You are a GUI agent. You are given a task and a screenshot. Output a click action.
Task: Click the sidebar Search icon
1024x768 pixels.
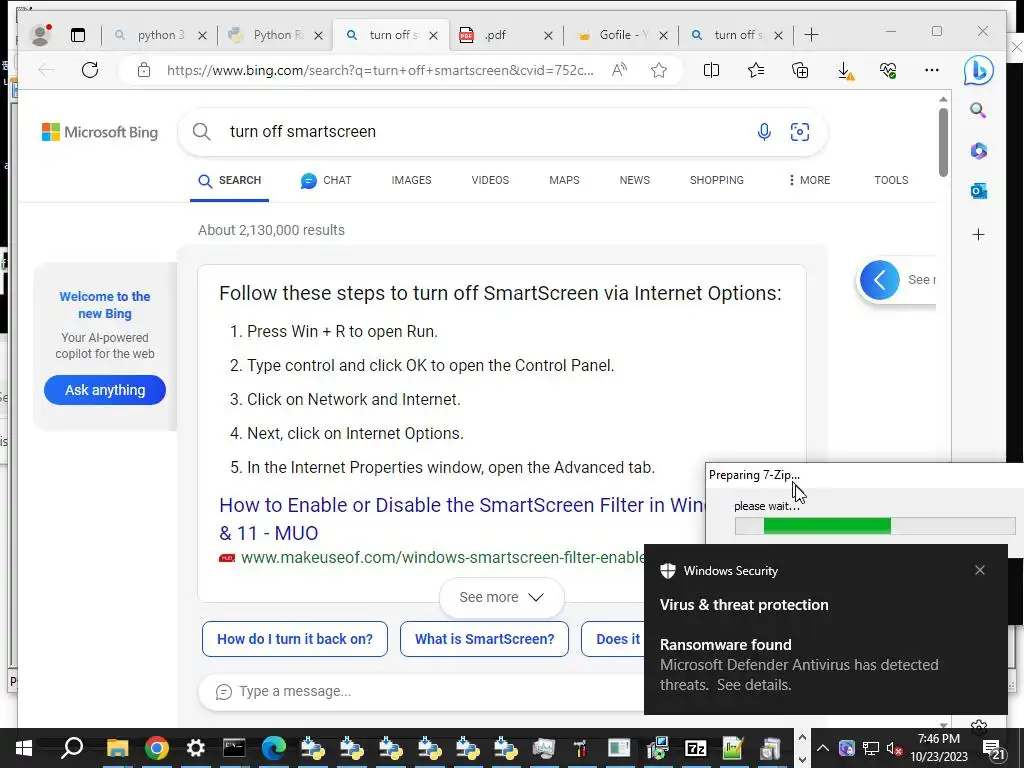click(x=978, y=110)
